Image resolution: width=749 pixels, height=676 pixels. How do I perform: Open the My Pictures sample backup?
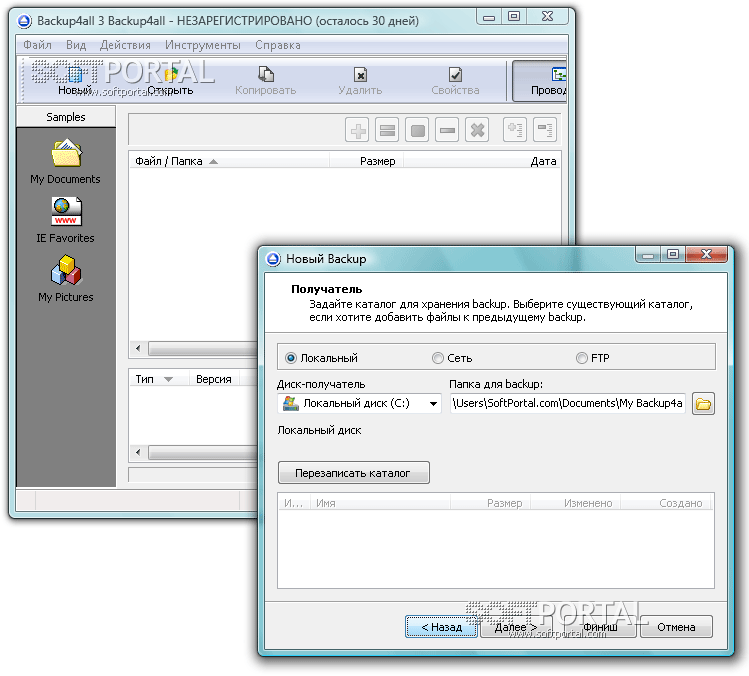[x=66, y=279]
